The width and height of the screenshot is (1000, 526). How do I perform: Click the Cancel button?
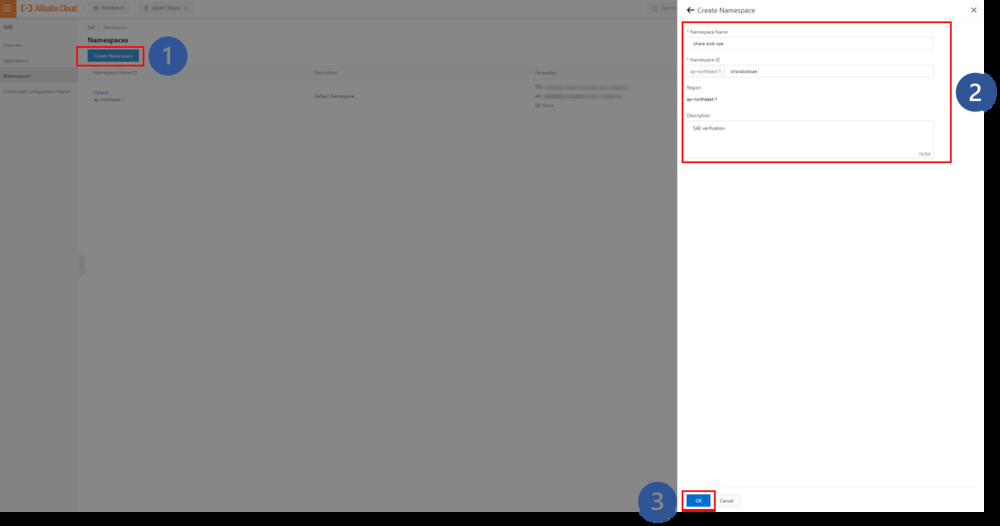pos(726,500)
